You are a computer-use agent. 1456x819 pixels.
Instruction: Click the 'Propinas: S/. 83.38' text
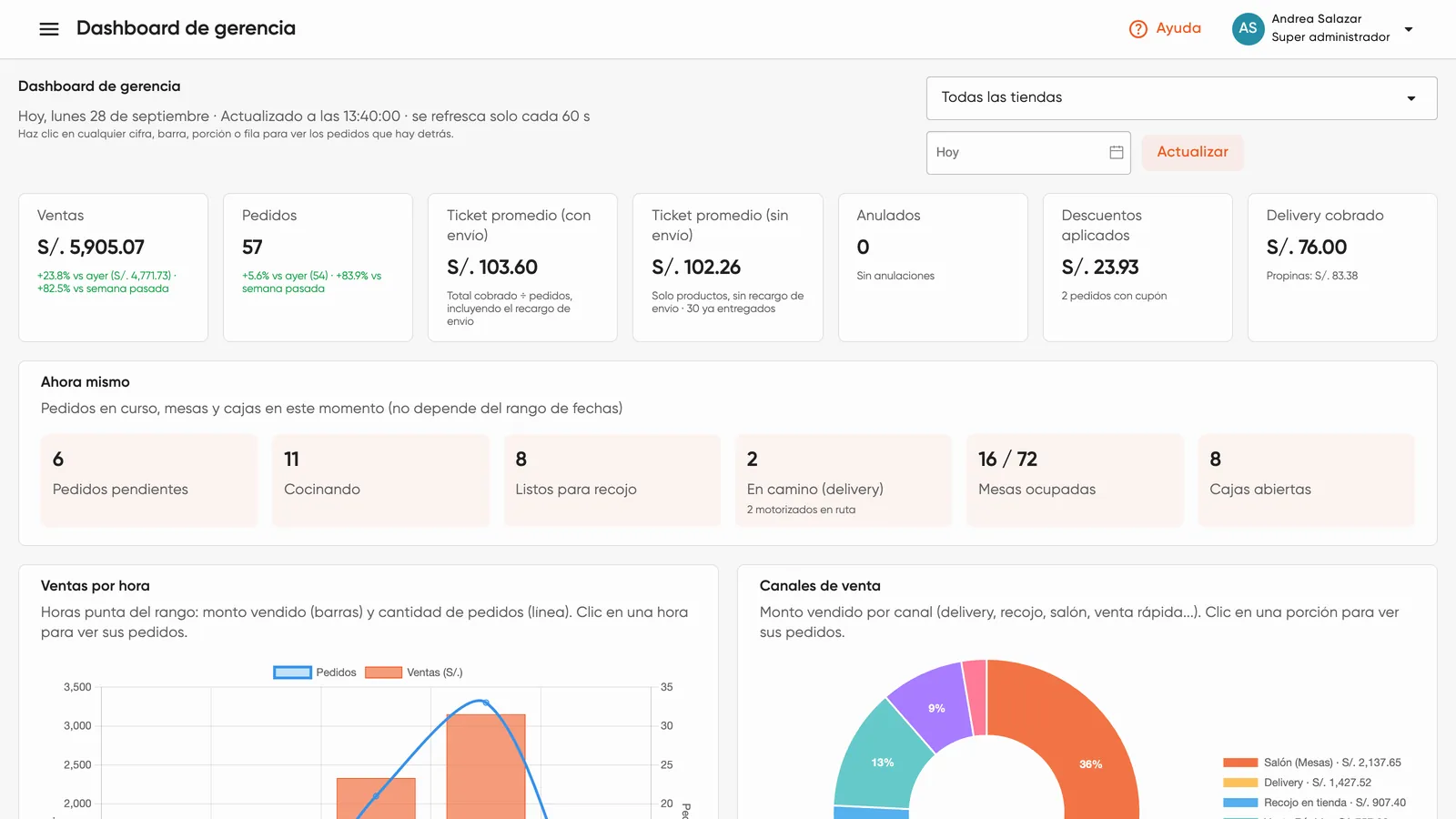click(x=1311, y=276)
